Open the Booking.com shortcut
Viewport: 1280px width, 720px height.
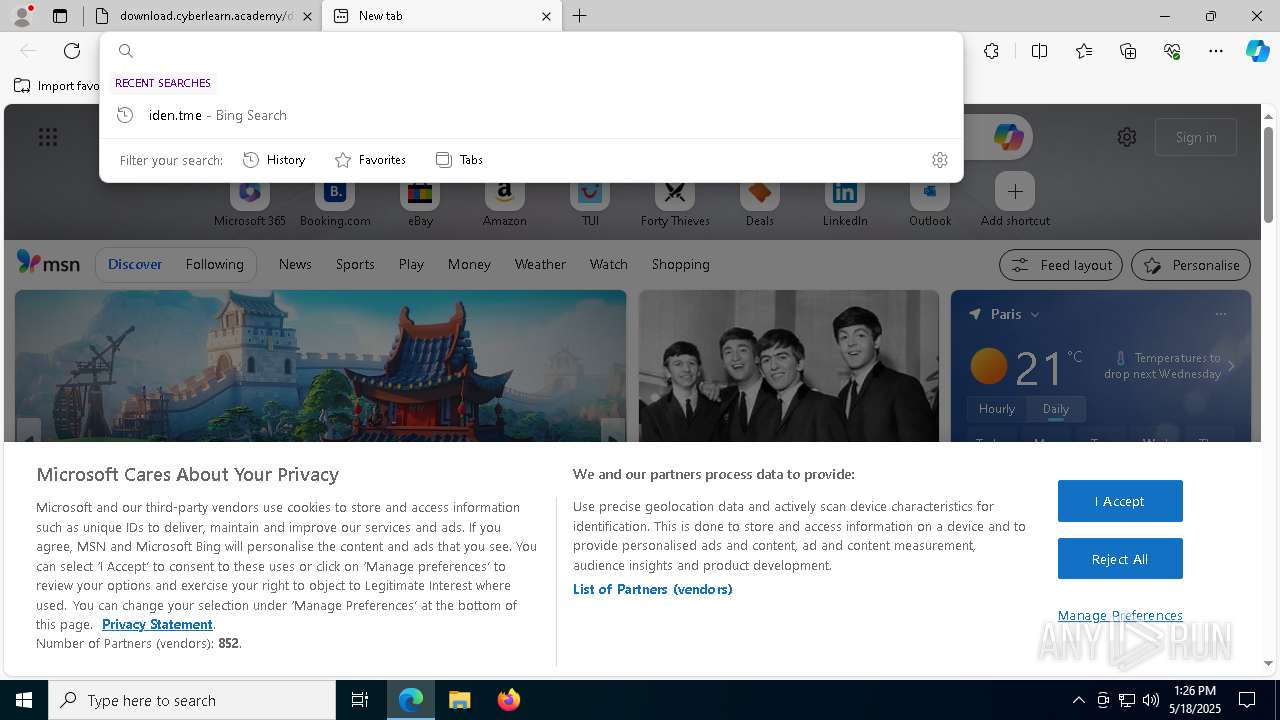coord(335,202)
